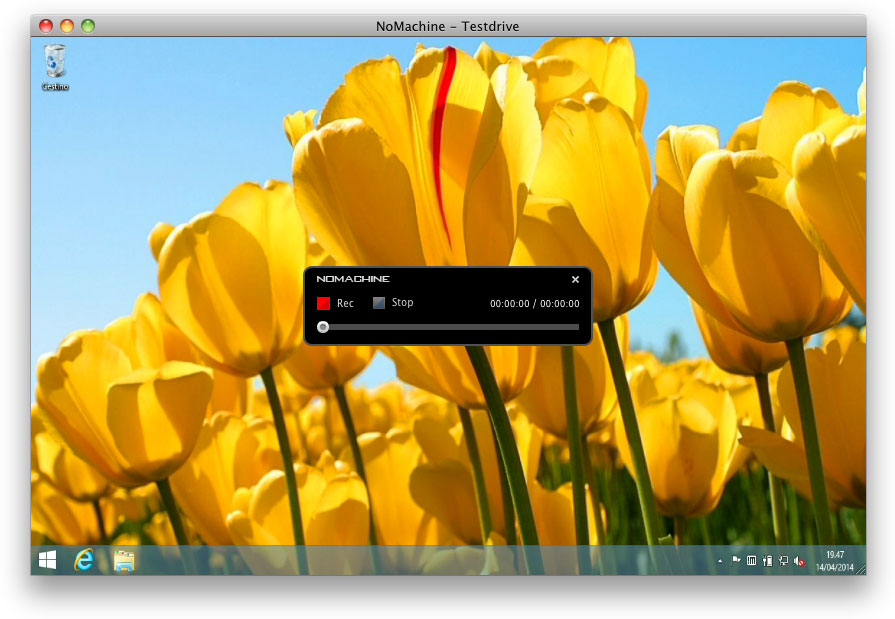
Task: Open the Action Center flag icon
Action: (x=736, y=561)
